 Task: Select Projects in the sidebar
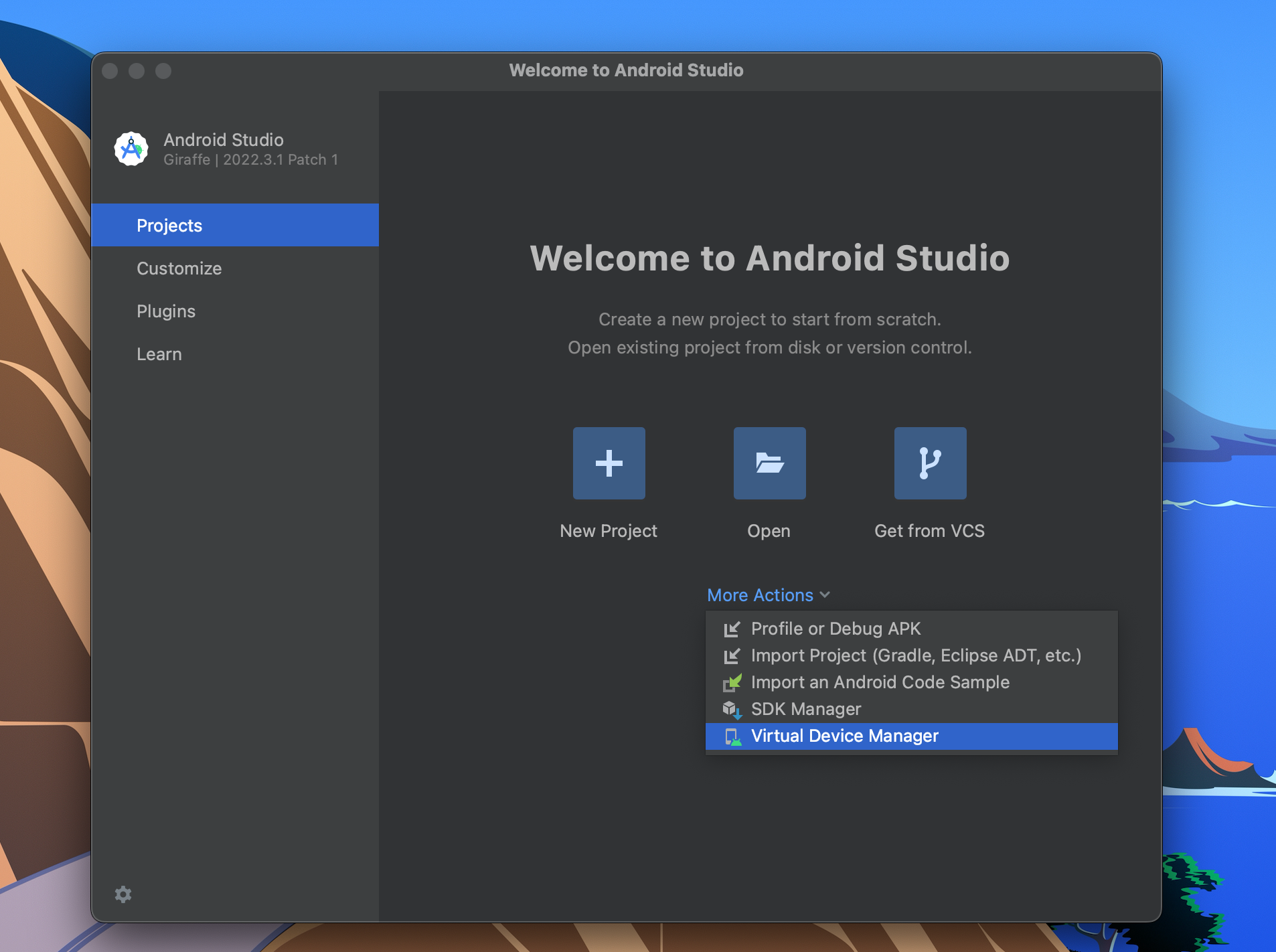(x=235, y=225)
